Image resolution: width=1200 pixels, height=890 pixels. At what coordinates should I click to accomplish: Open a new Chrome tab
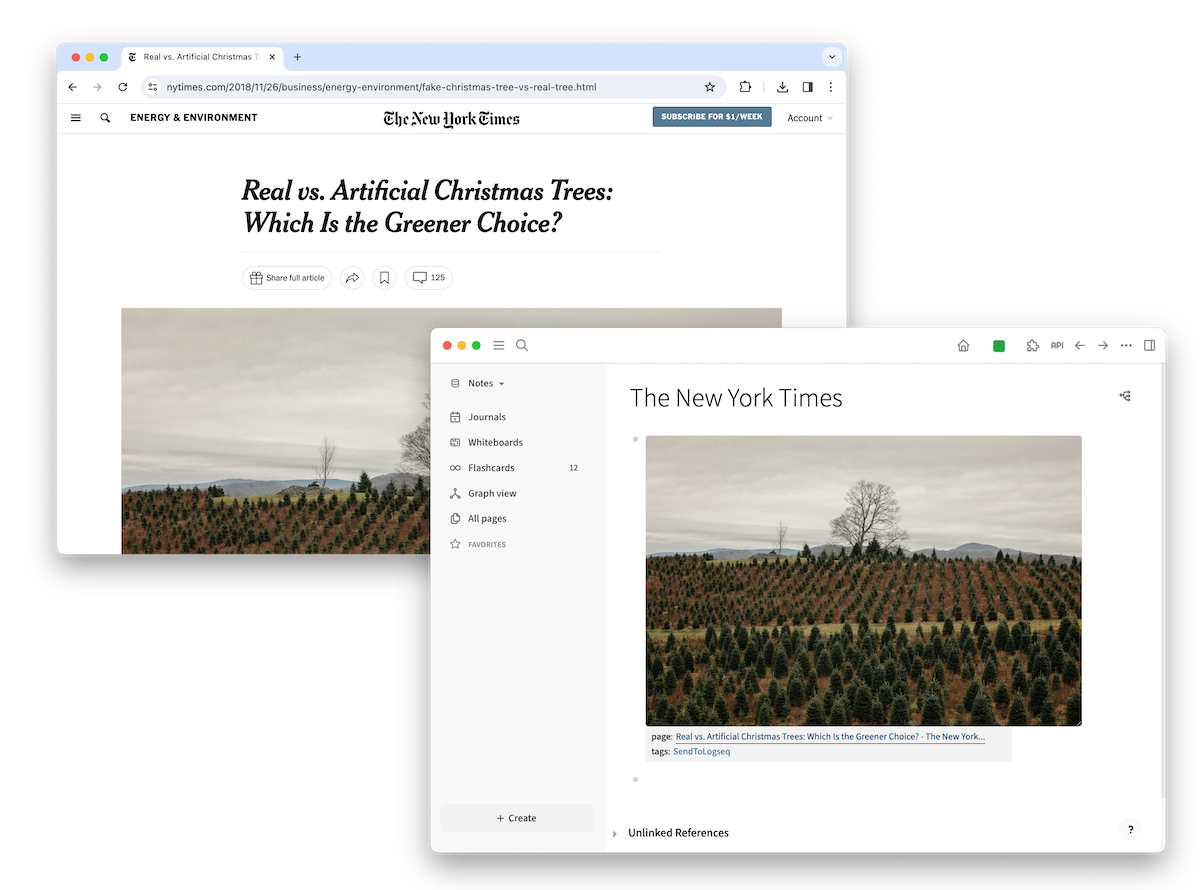click(x=297, y=57)
